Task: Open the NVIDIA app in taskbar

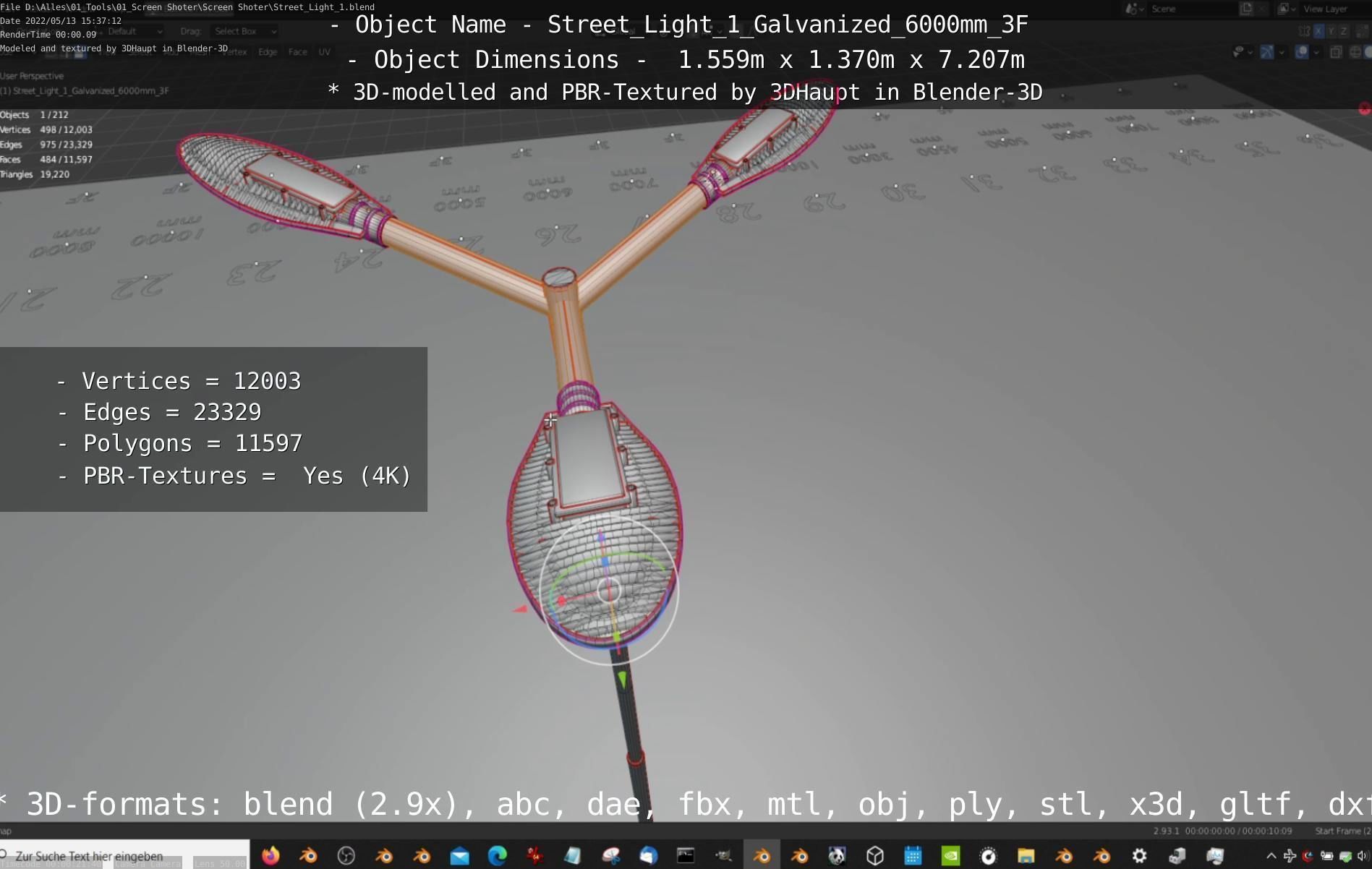Action: pyautogui.click(x=950, y=856)
